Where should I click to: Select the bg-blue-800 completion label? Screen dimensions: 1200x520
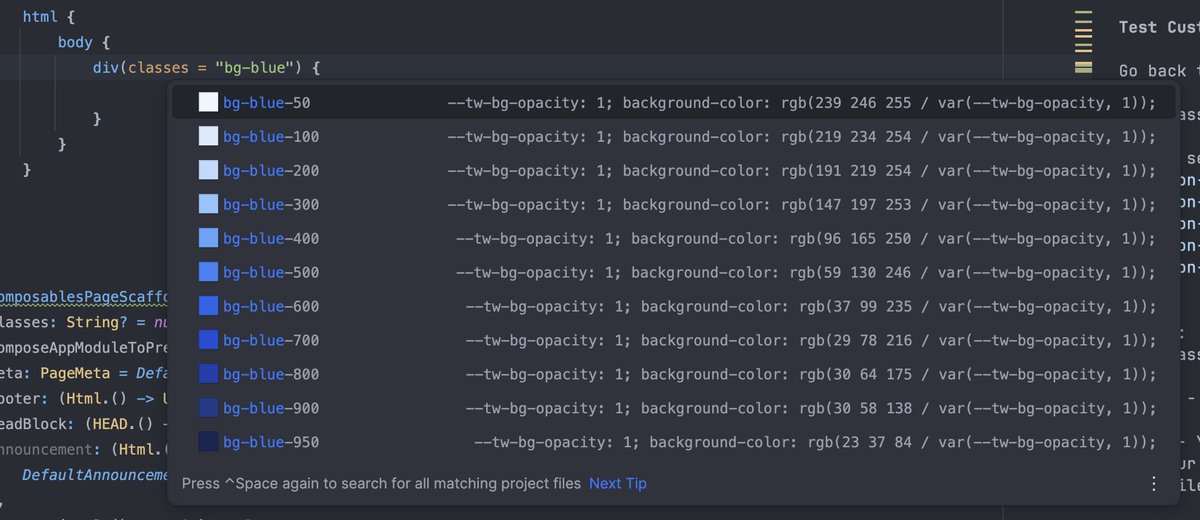click(271, 374)
